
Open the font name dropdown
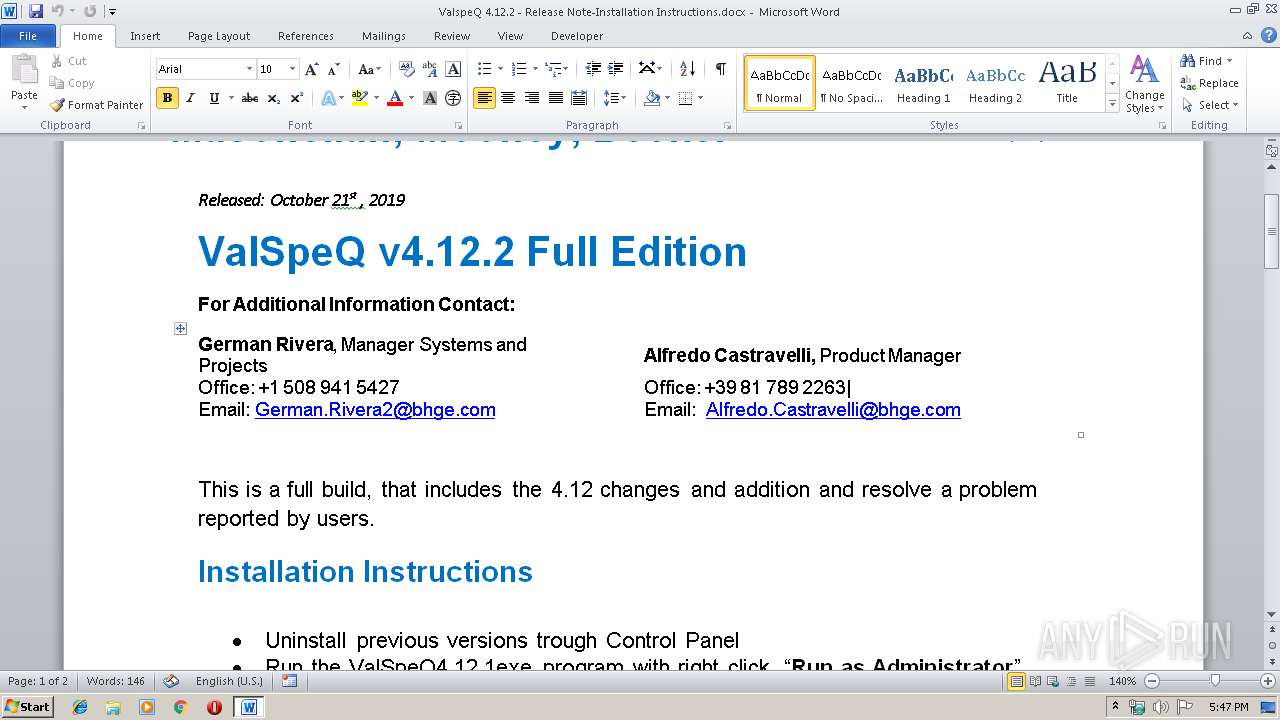249,69
